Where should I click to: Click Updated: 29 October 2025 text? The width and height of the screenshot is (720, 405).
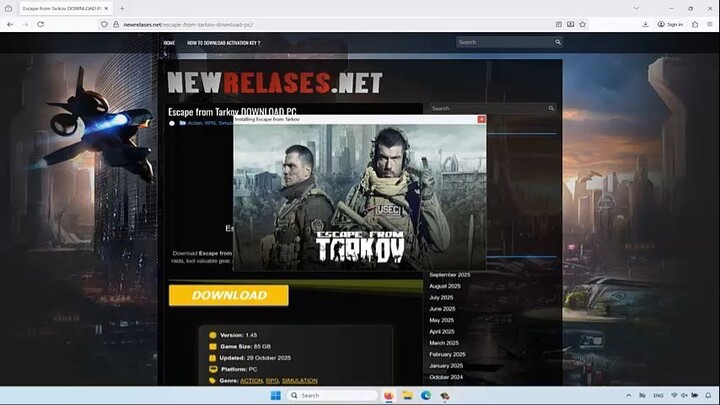[255, 358]
